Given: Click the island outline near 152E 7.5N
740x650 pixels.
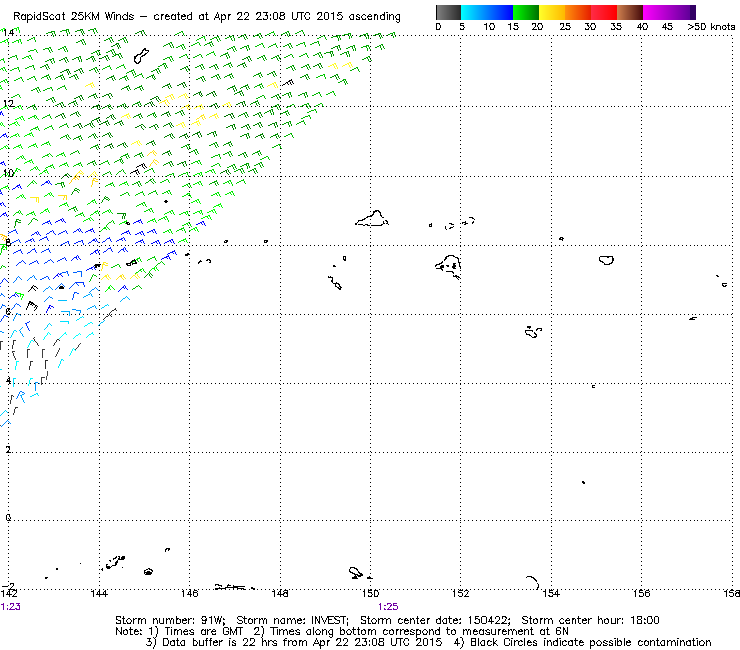Looking at the screenshot, I should [x=448, y=267].
